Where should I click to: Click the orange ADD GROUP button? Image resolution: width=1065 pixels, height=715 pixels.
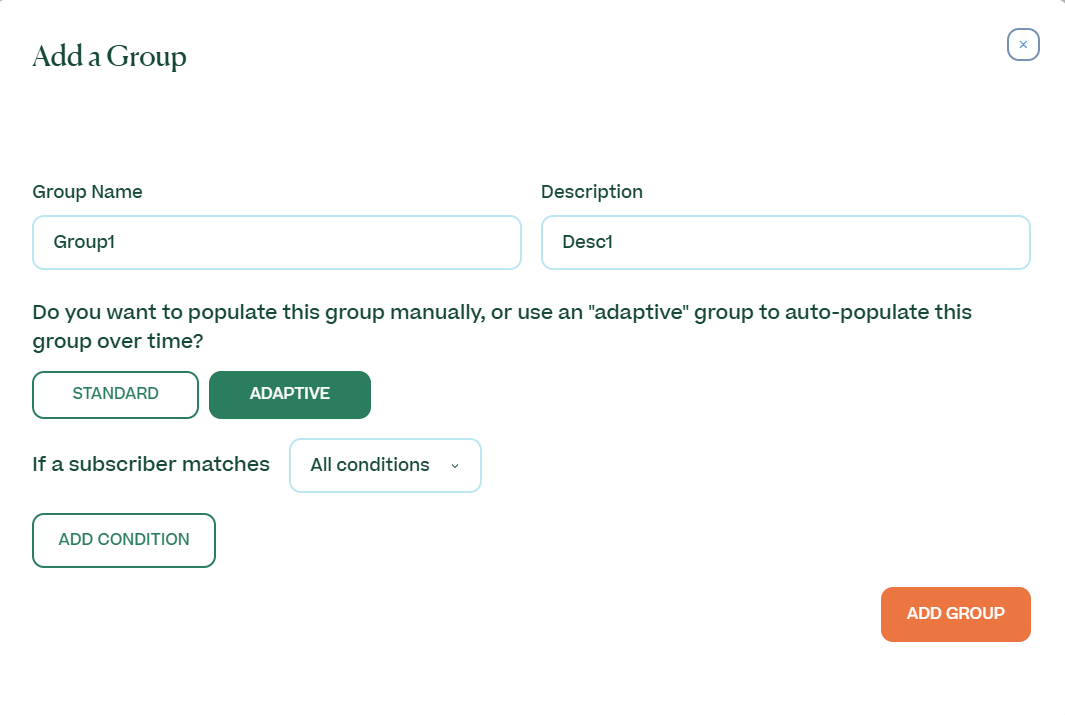pos(956,614)
